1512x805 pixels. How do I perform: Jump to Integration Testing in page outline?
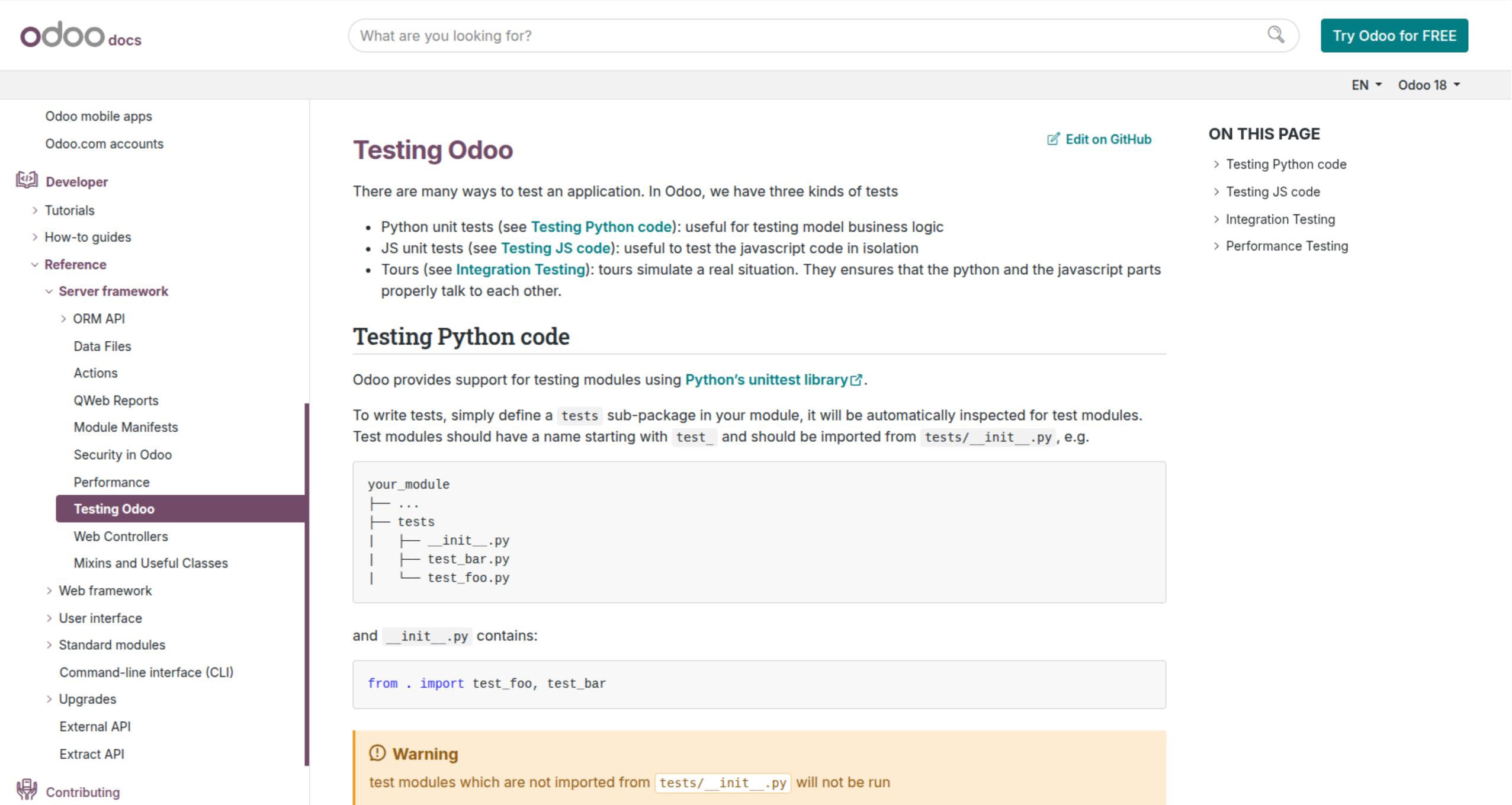[1280, 219]
